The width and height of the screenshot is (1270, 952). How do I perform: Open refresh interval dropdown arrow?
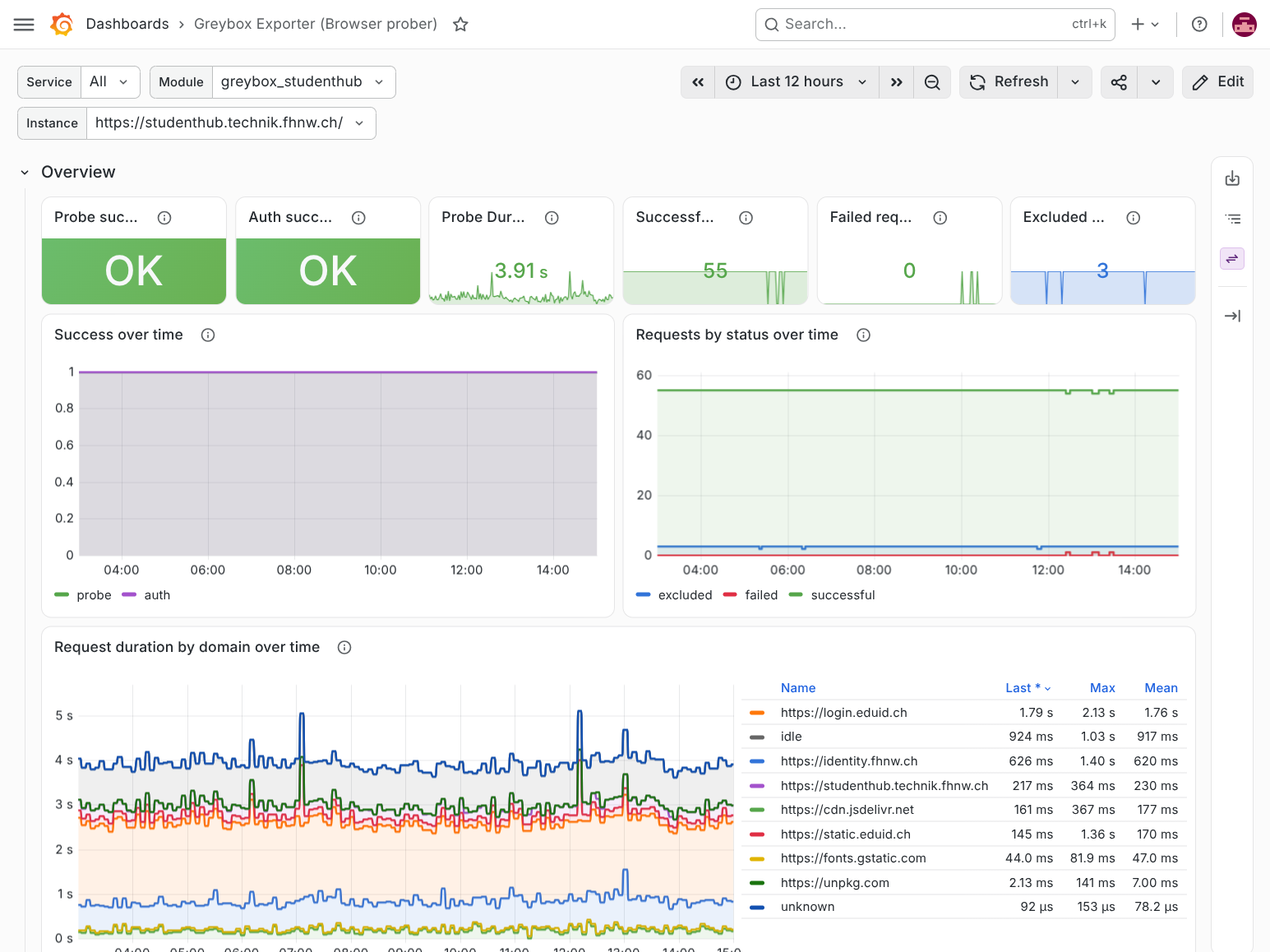1075,82
